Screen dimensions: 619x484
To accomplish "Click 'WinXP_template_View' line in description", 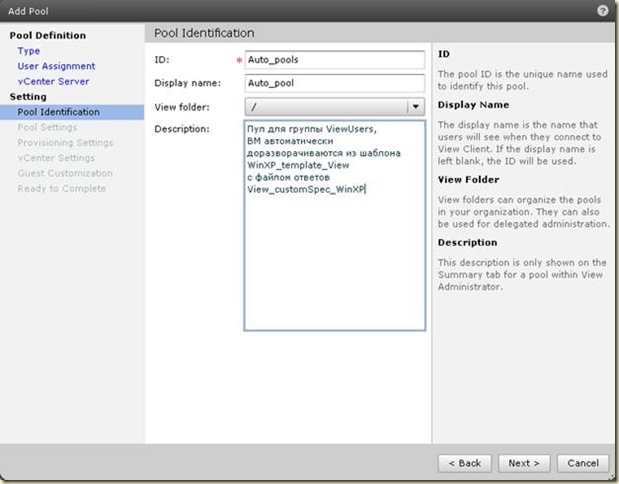I will (298, 165).
